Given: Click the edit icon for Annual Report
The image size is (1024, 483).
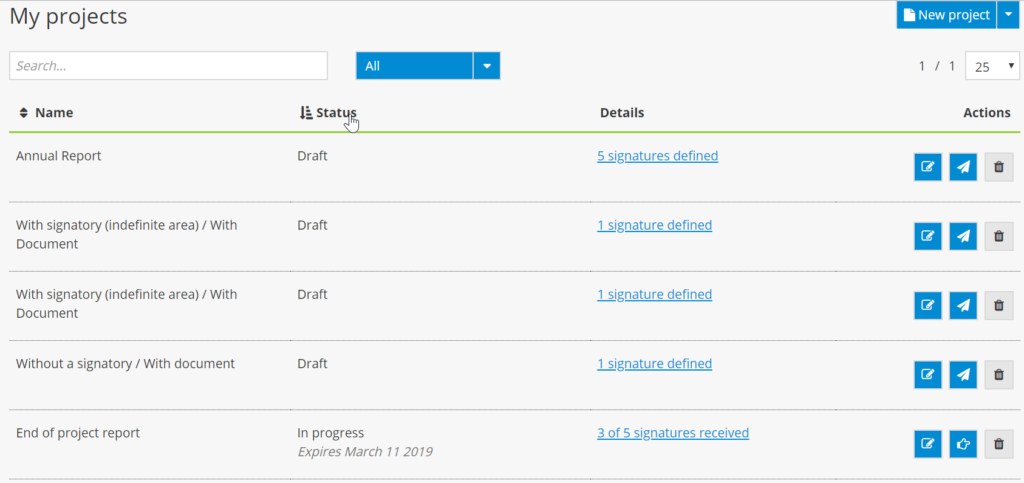Looking at the screenshot, I should pos(928,167).
